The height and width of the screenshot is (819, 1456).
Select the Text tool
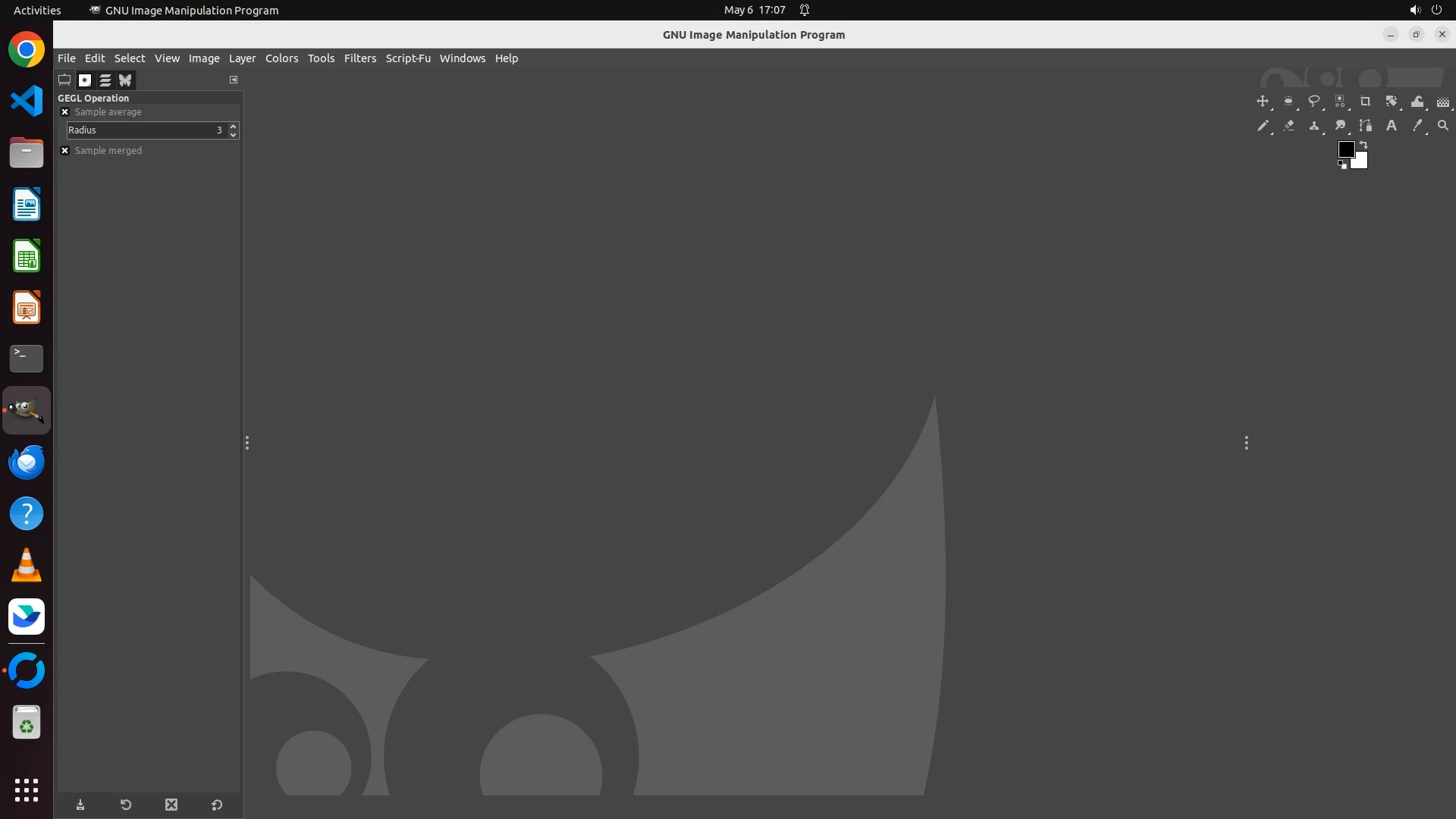pos(1391,126)
